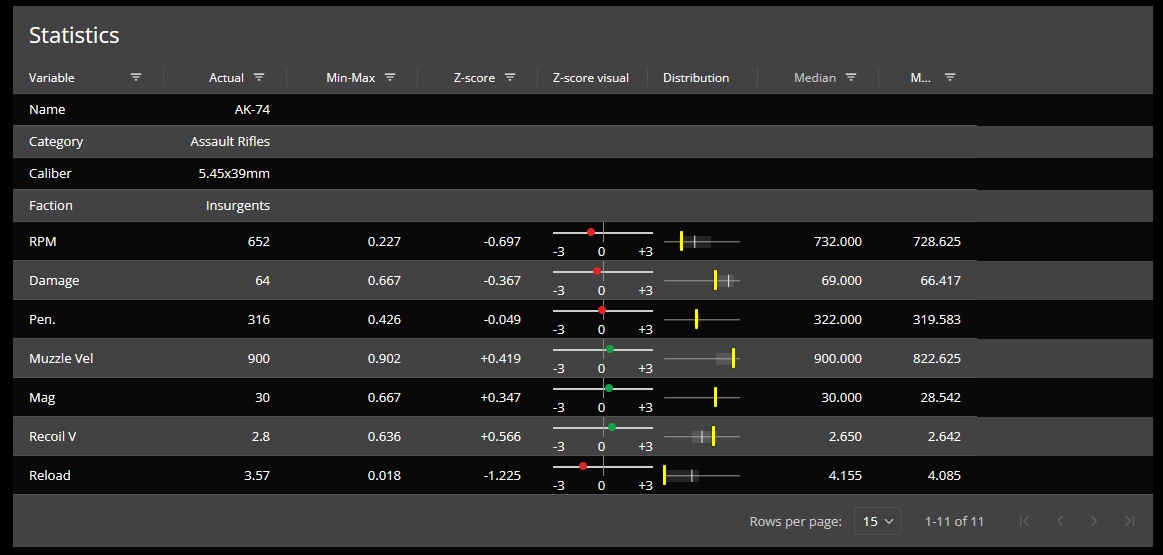The image size is (1163, 555).
Task: Select the Muzzle Vel row label
Action: pos(61,358)
